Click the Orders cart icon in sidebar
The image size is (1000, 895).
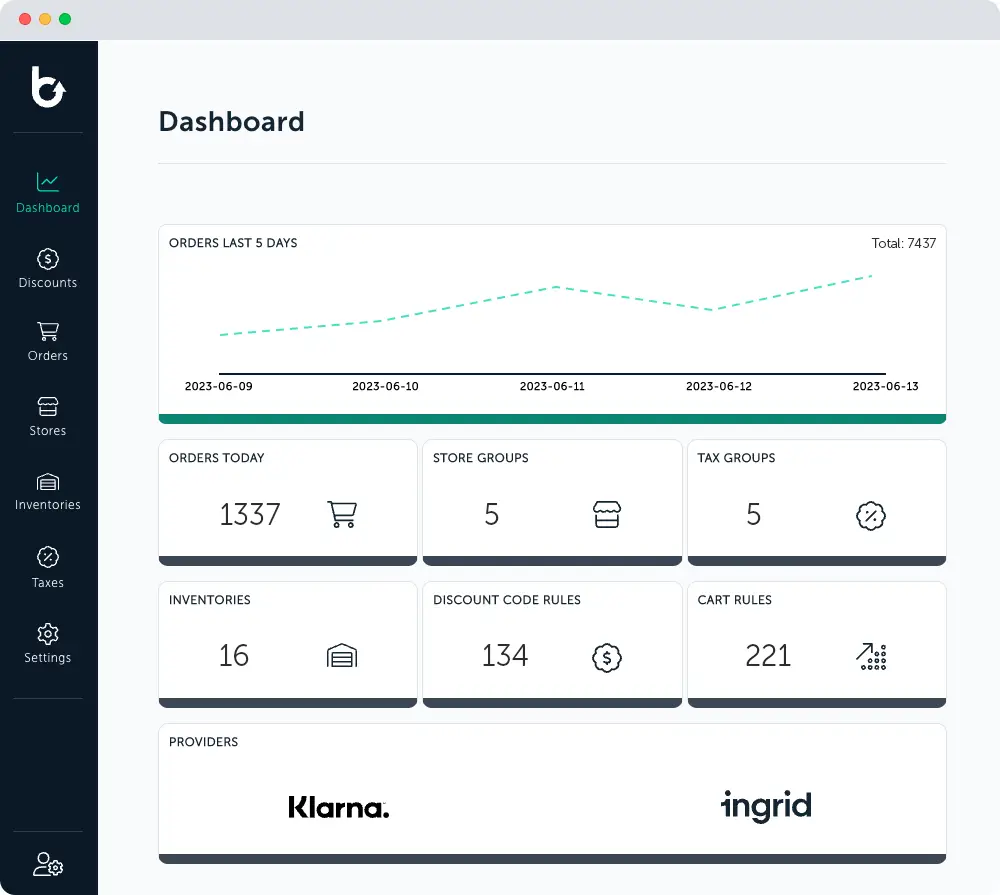47,331
